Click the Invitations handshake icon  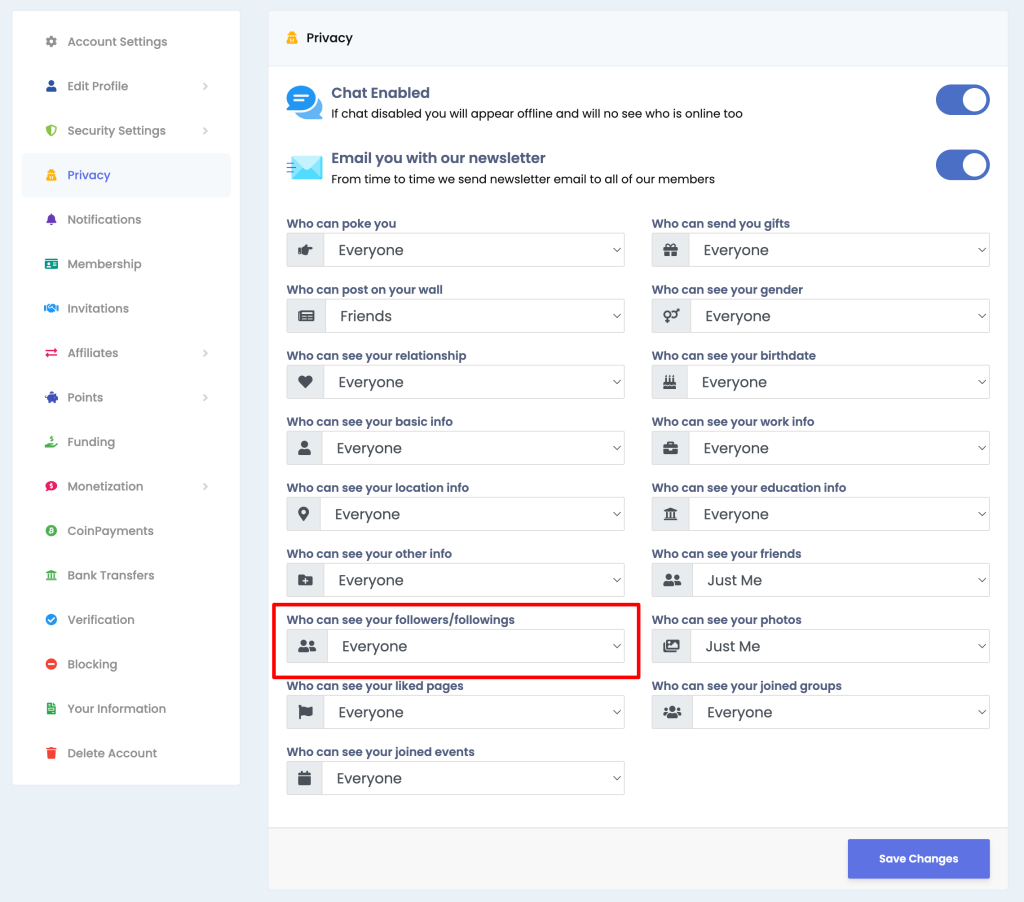51,308
